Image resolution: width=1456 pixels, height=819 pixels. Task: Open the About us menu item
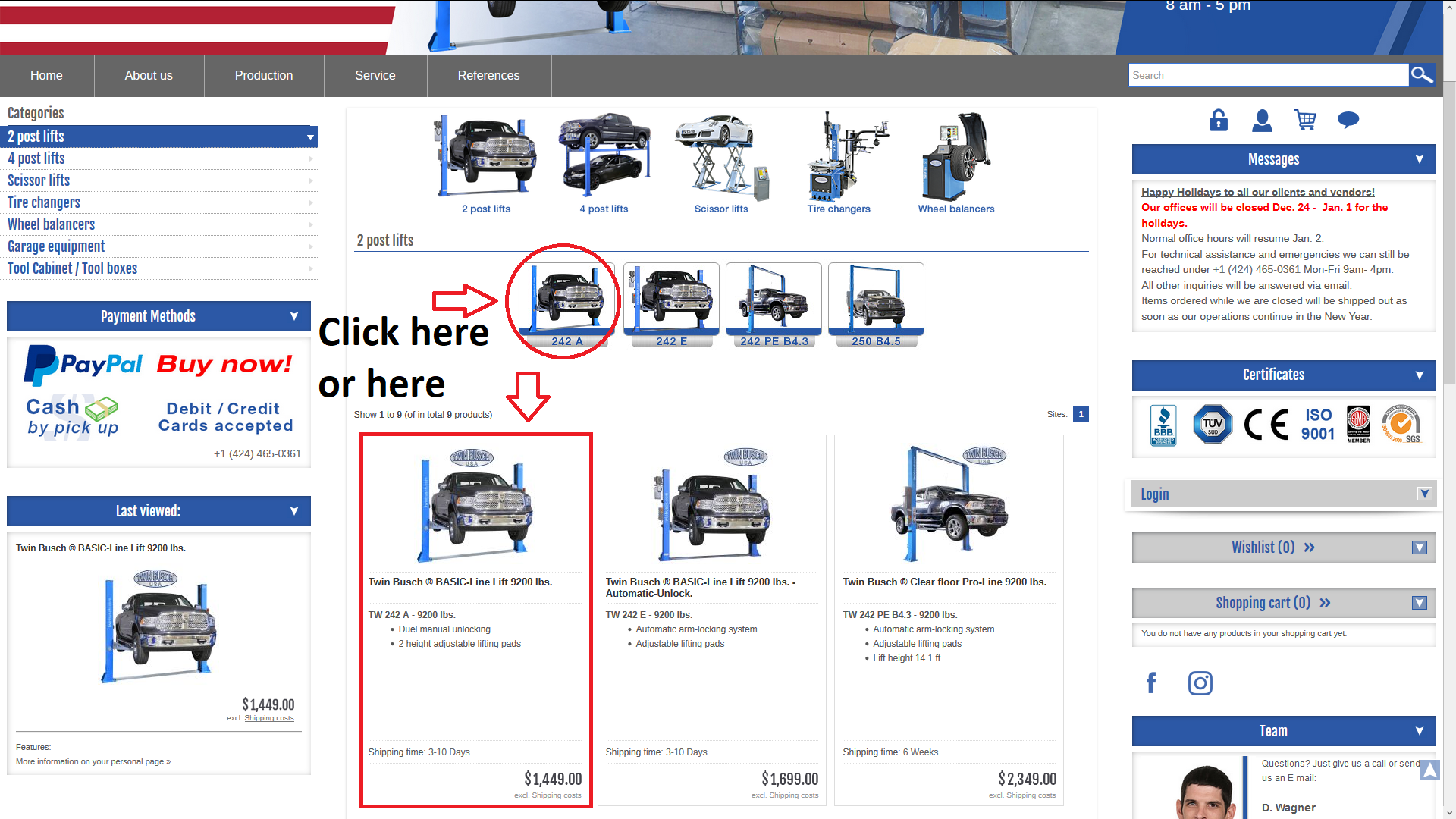(x=149, y=75)
